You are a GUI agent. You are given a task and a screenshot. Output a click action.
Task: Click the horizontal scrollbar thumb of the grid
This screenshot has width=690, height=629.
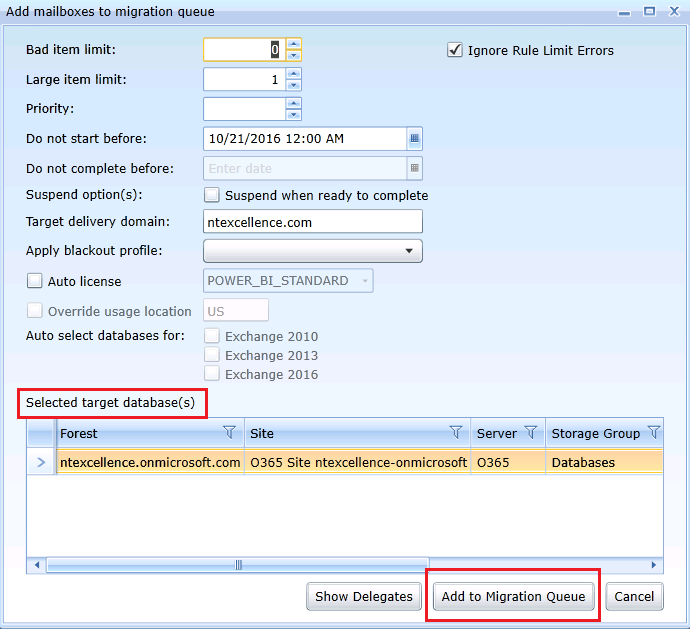(238, 565)
